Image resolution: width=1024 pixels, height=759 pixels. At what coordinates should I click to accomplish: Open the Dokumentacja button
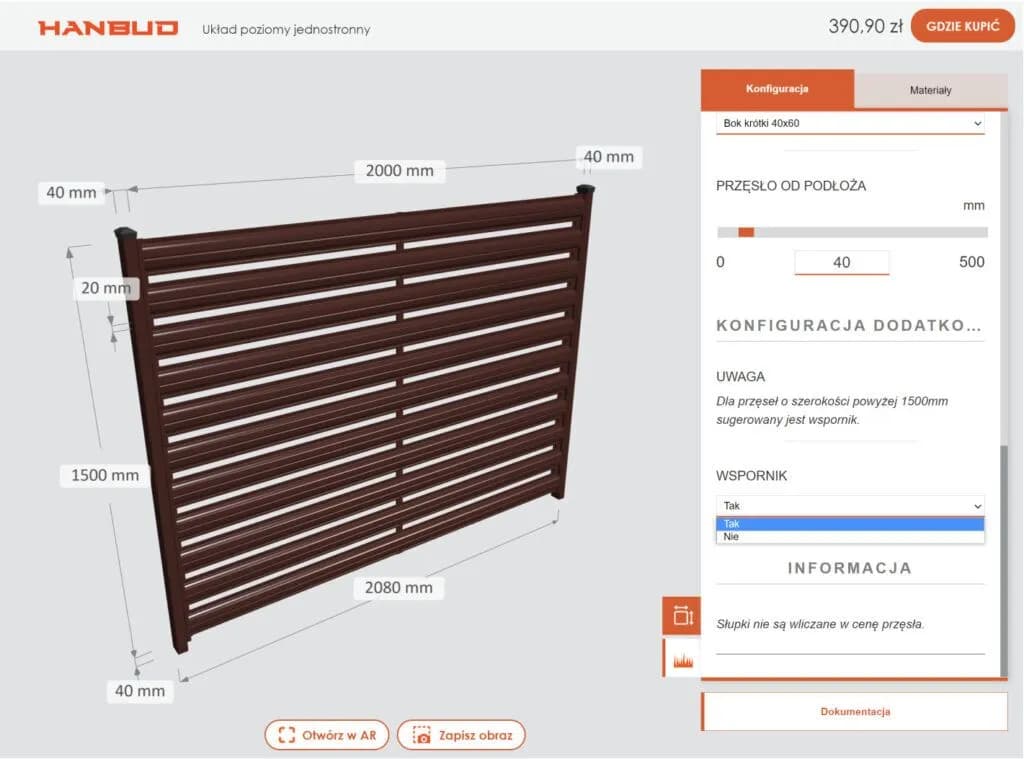pyautogui.click(x=855, y=712)
